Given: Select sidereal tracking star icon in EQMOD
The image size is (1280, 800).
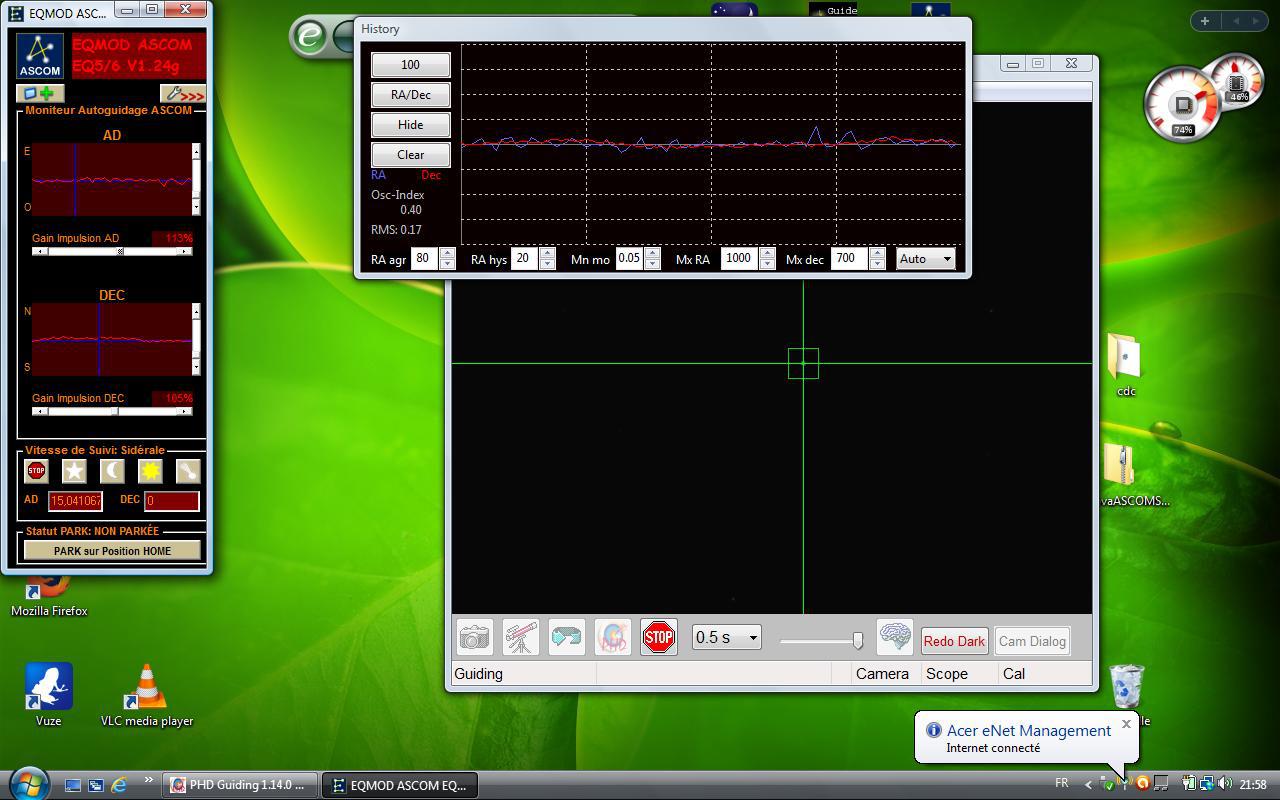Looking at the screenshot, I should (x=74, y=471).
